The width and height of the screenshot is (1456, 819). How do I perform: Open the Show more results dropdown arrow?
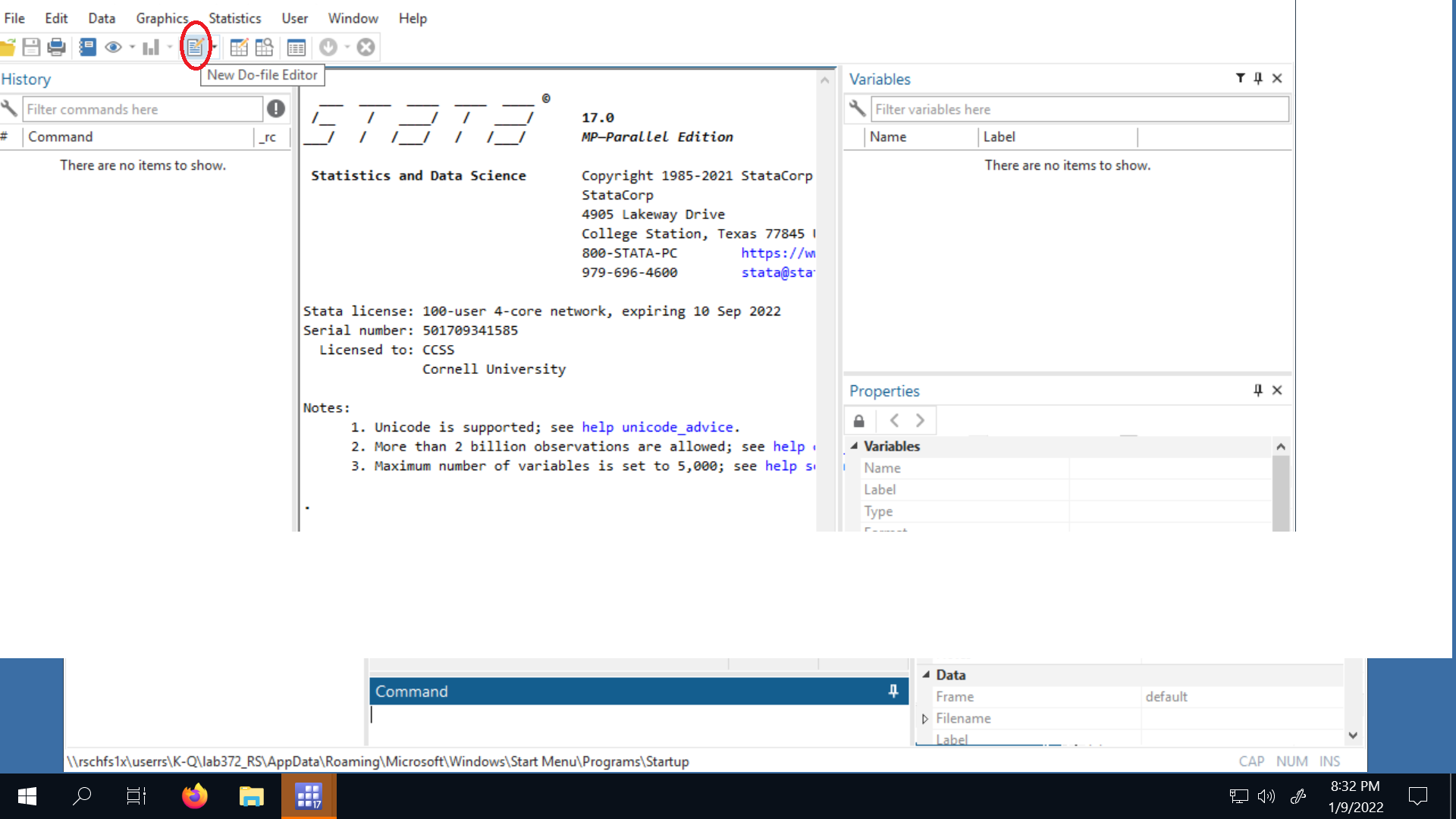[x=347, y=47]
